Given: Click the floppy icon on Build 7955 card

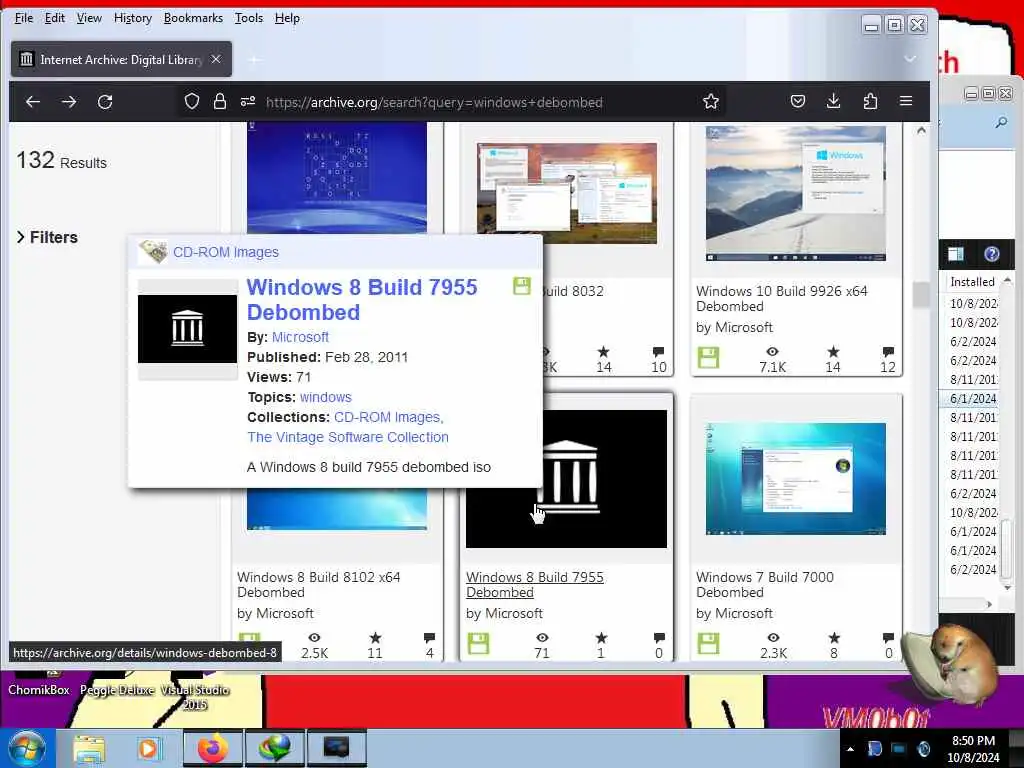Looking at the screenshot, I should [478, 644].
